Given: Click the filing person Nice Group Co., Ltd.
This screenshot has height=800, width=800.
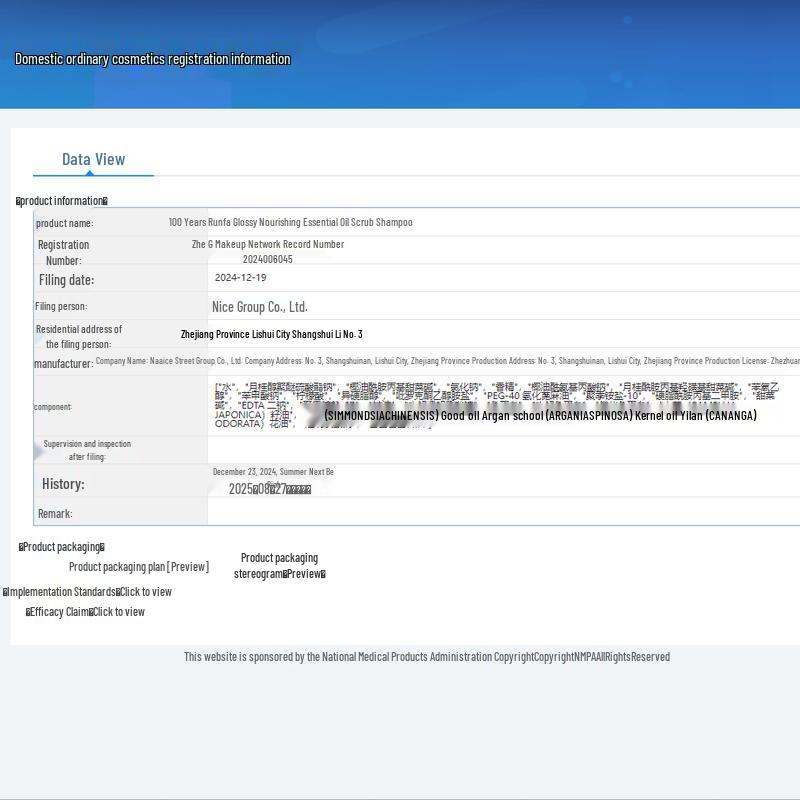Looking at the screenshot, I should (259, 307).
